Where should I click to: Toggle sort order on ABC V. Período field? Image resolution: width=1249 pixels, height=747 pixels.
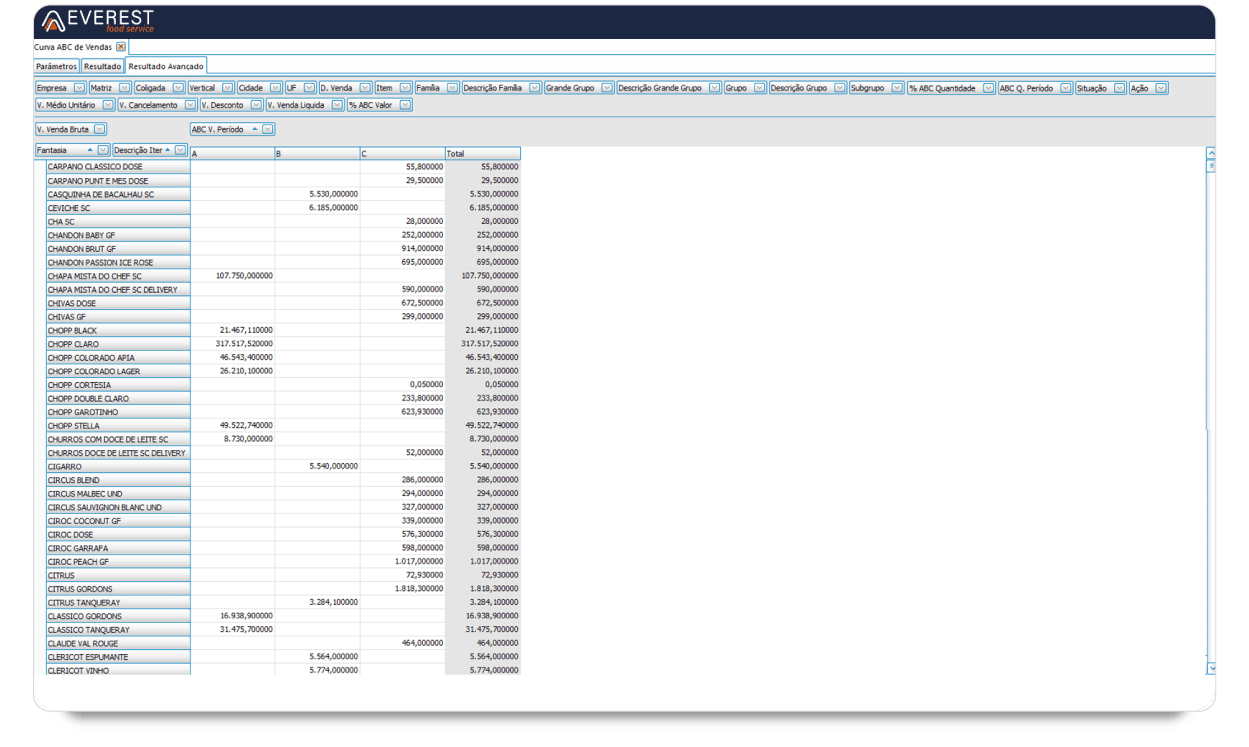[255, 129]
